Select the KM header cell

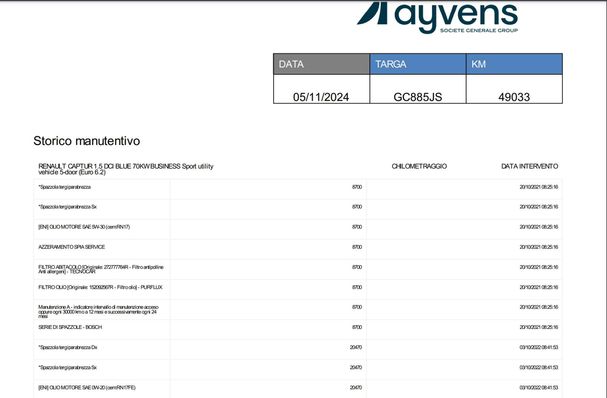pos(514,64)
